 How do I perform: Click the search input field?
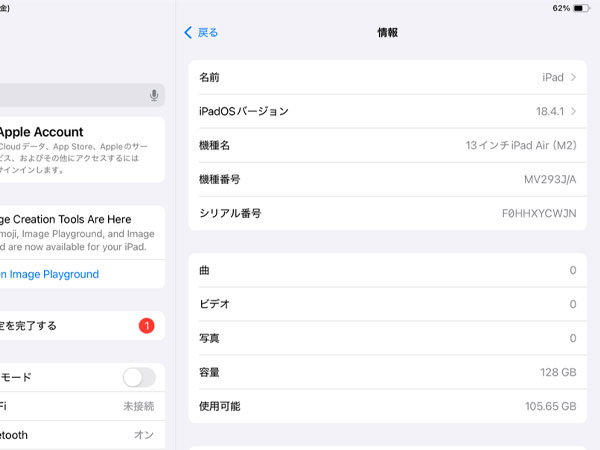[82, 95]
